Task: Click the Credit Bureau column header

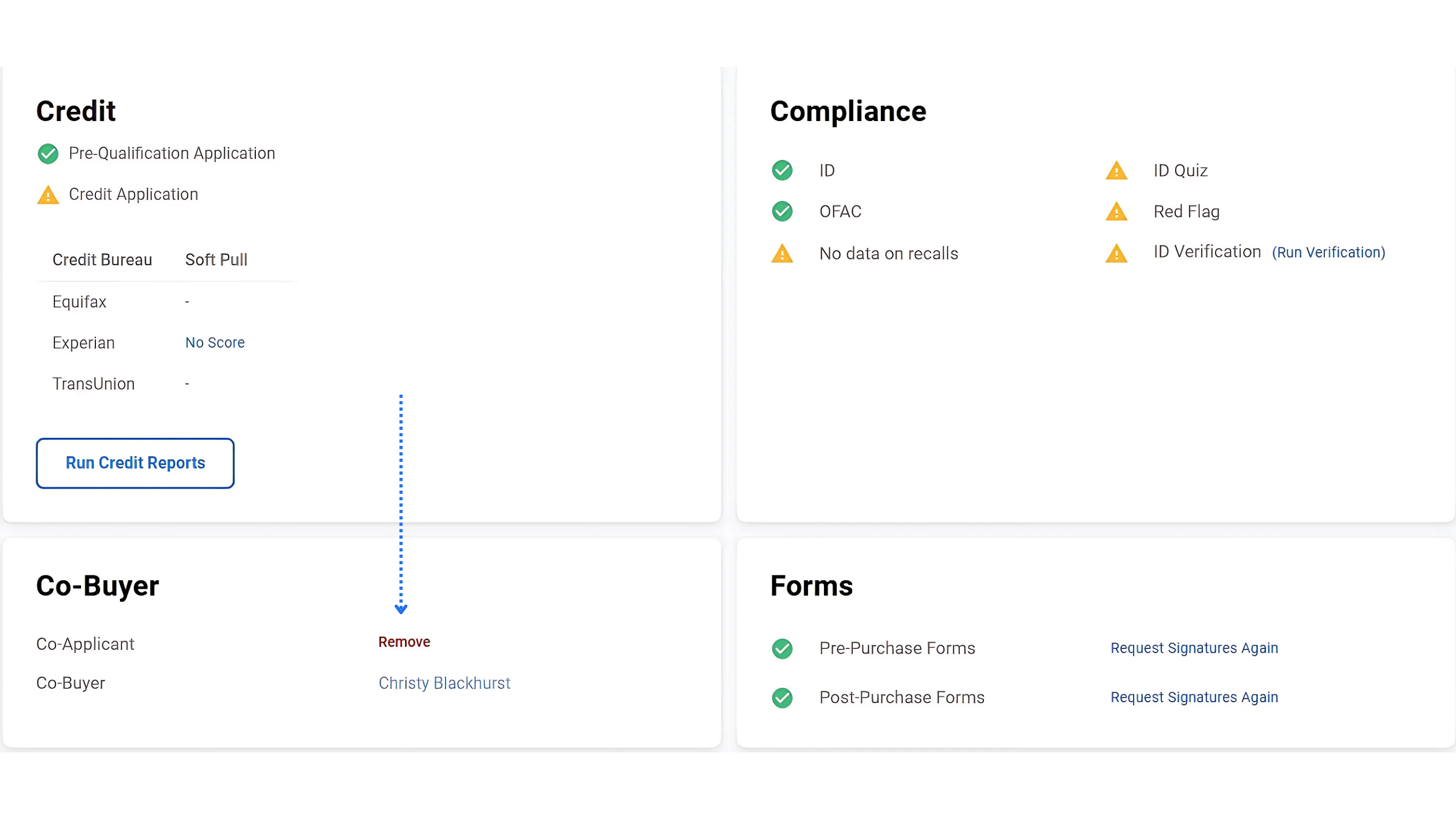Action: coord(102,260)
